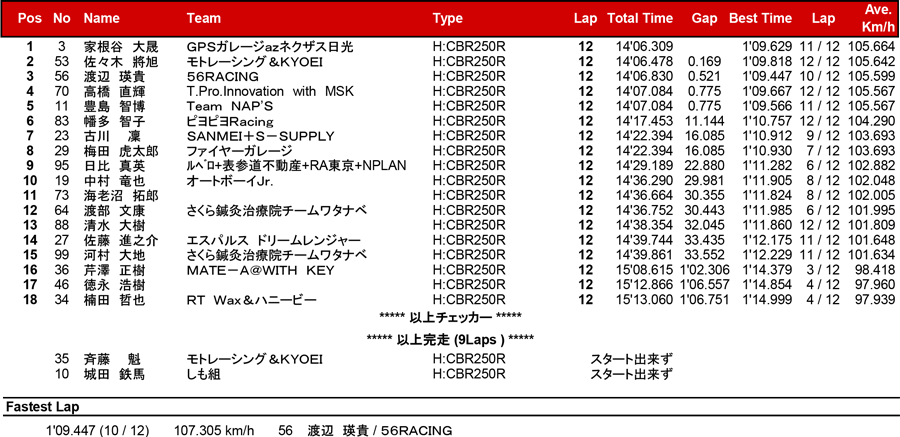Click the 以上完走 (9Laps) text
This screenshot has width=900, height=437.
[x=451, y=339]
